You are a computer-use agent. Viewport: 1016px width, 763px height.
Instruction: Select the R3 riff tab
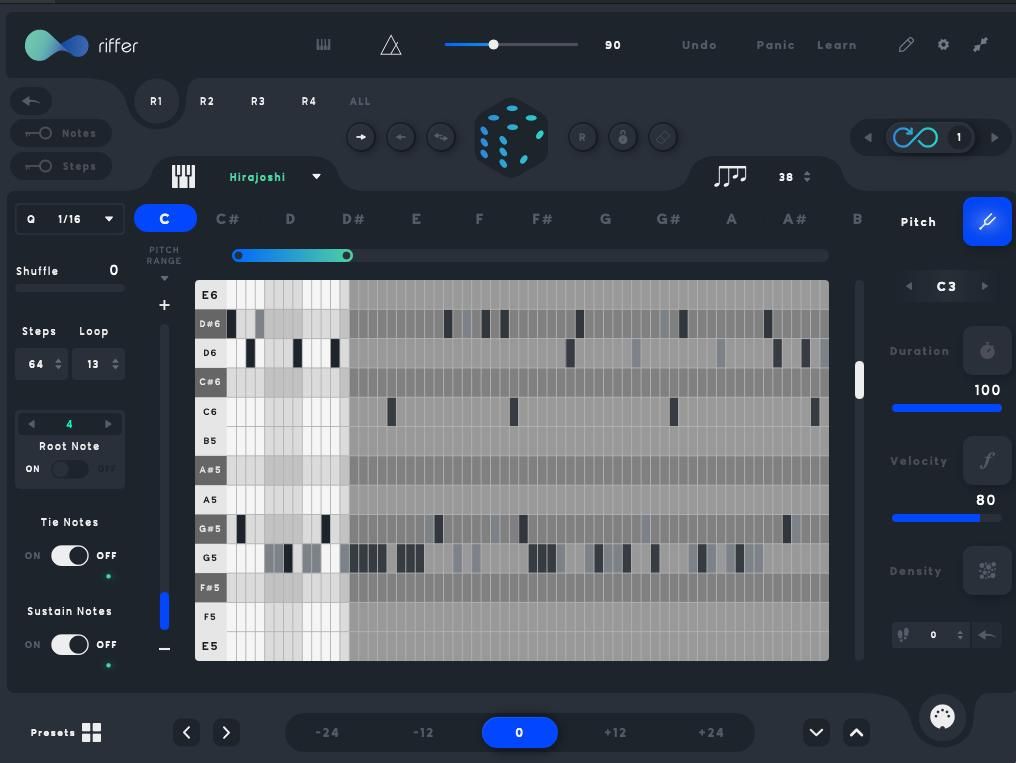coord(258,101)
